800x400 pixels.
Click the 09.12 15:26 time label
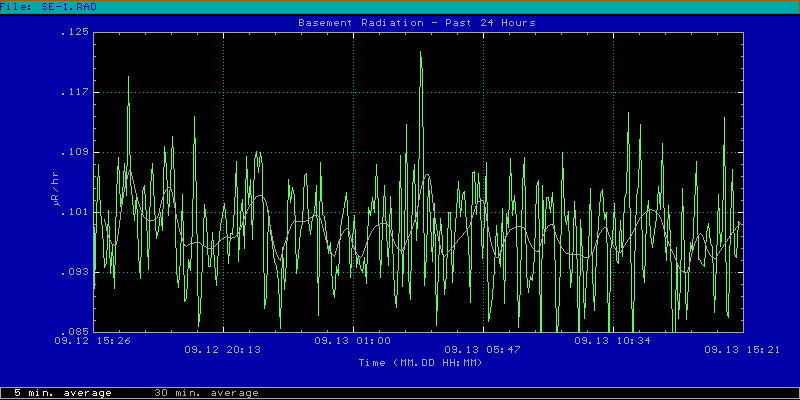(x=92, y=341)
